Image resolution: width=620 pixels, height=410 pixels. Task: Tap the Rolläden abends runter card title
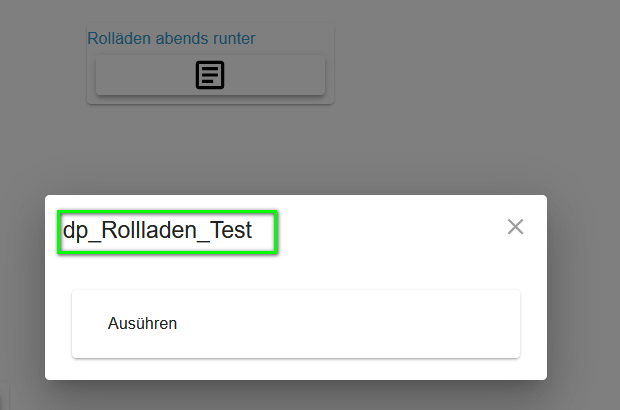pyautogui.click(x=172, y=39)
